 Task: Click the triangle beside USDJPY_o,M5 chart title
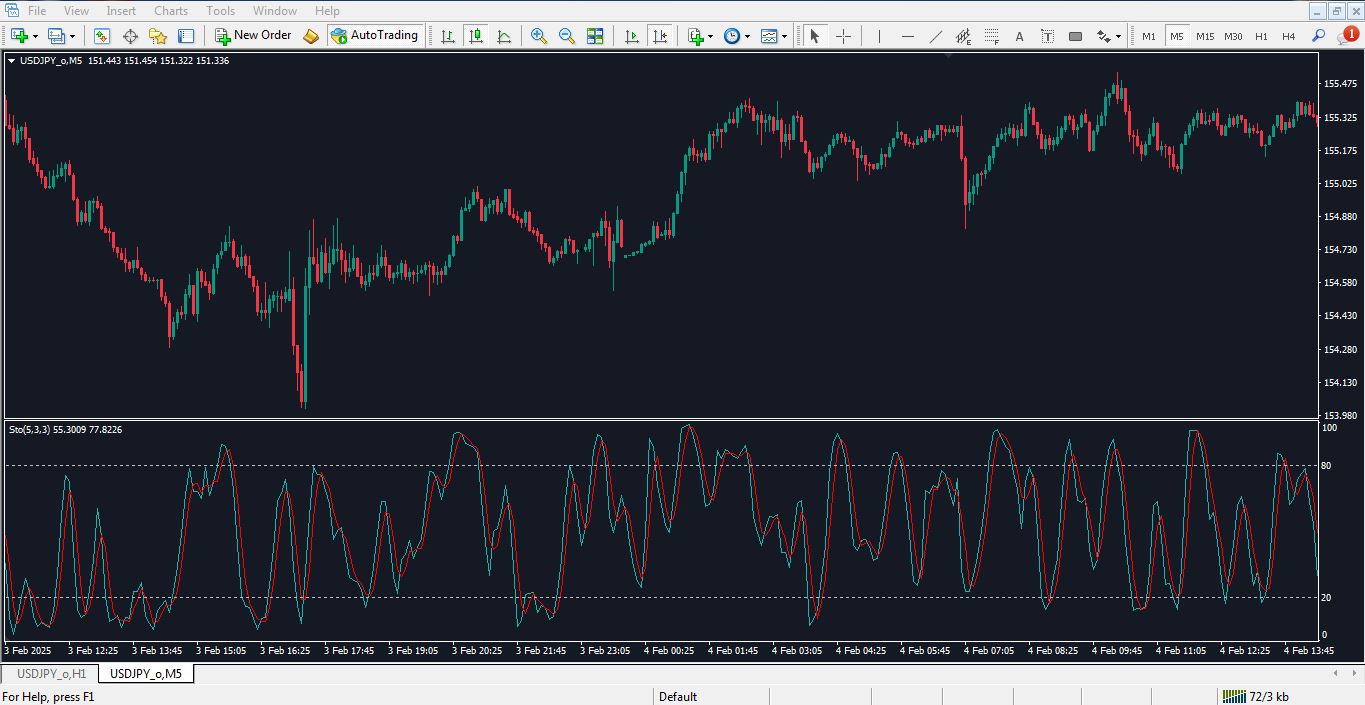click(11, 61)
